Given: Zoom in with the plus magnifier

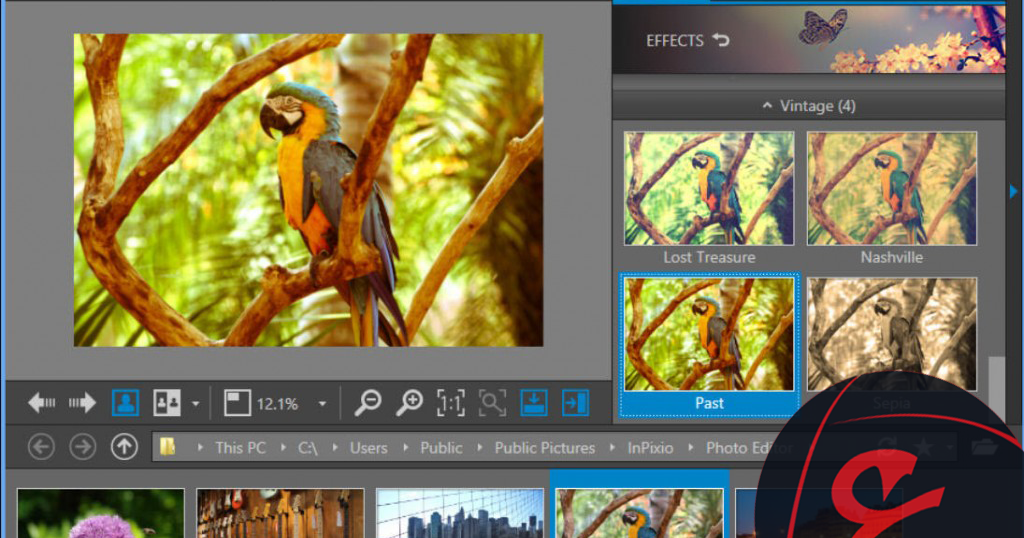Looking at the screenshot, I should click(409, 403).
